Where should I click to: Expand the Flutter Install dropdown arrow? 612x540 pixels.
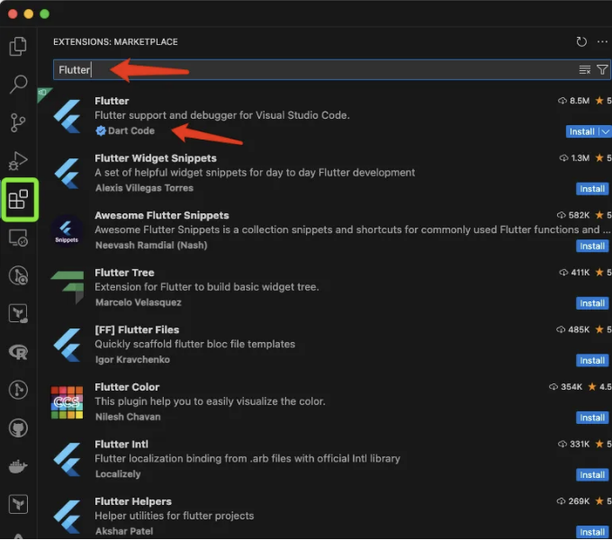605,132
